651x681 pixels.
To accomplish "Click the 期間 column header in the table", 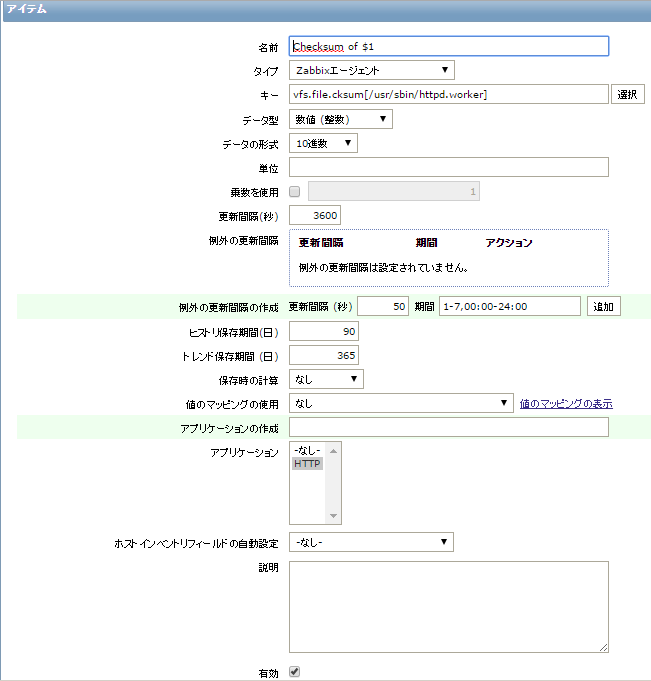I will (x=426, y=243).
